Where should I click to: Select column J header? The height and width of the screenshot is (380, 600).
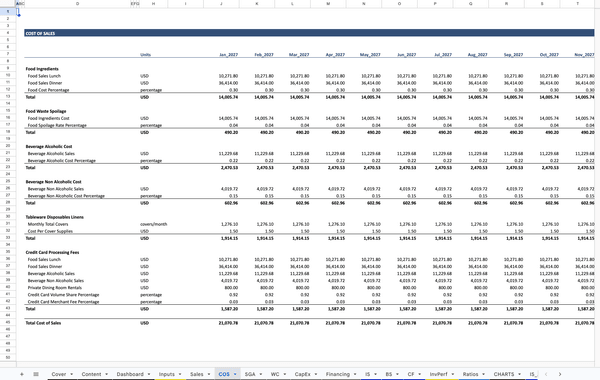click(221, 3)
